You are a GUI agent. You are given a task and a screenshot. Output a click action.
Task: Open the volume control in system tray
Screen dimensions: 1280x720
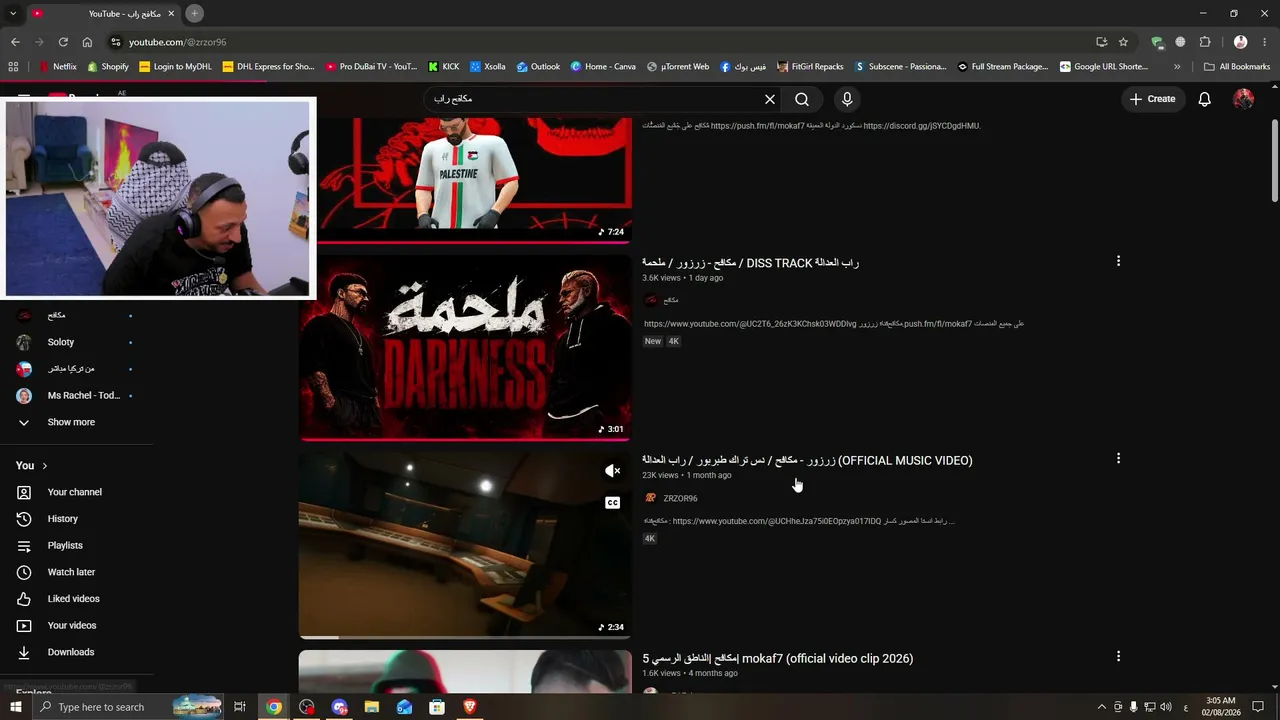[1166, 707]
